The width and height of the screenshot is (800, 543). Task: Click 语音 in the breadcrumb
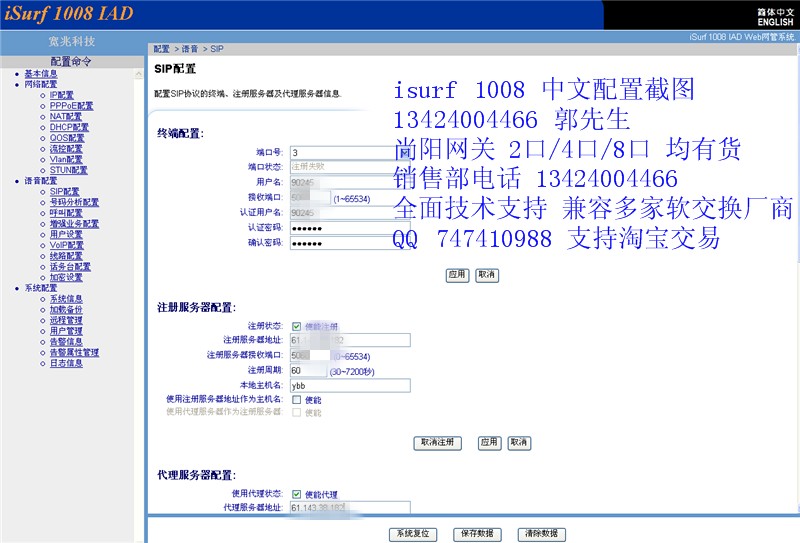tap(190, 49)
